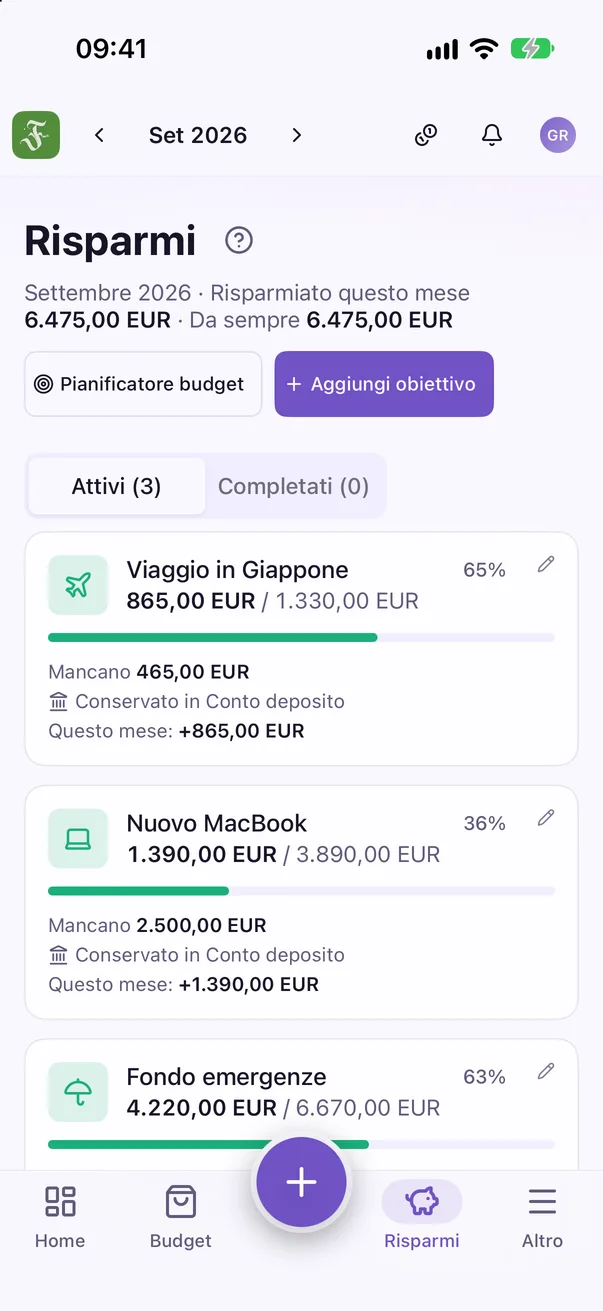Tap the purple plus floating button
The height and width of the screenshot is (1311, 603).
(x=301, y=1182)
